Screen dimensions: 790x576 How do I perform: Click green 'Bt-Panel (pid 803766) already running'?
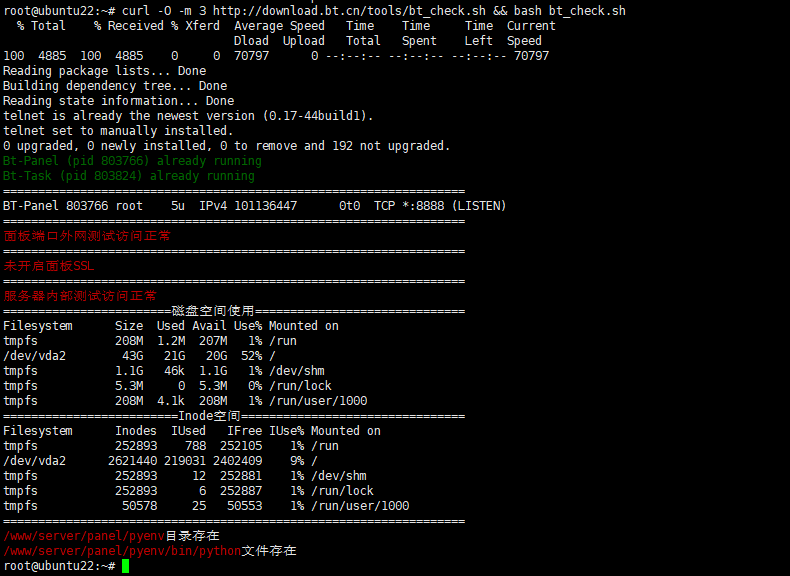click(132, 161)
